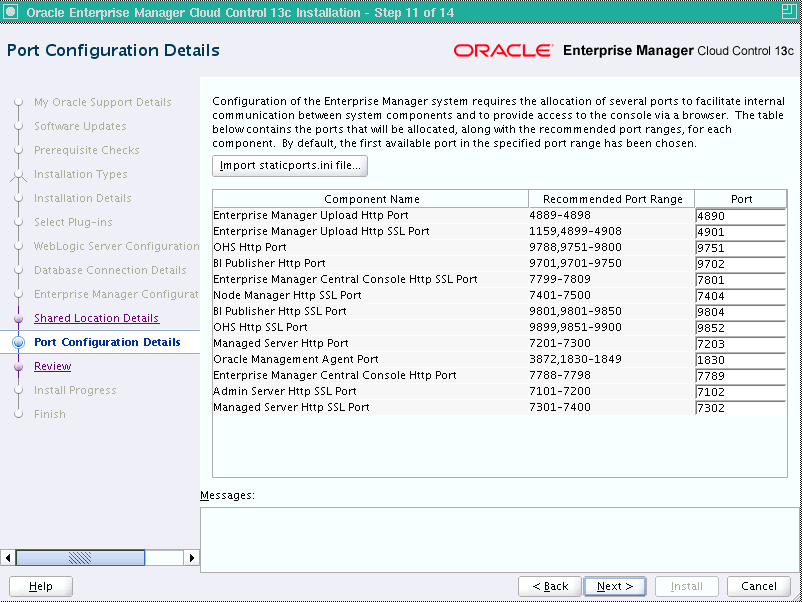Select the Node Manager Http SSL Port name

point(287,295)
